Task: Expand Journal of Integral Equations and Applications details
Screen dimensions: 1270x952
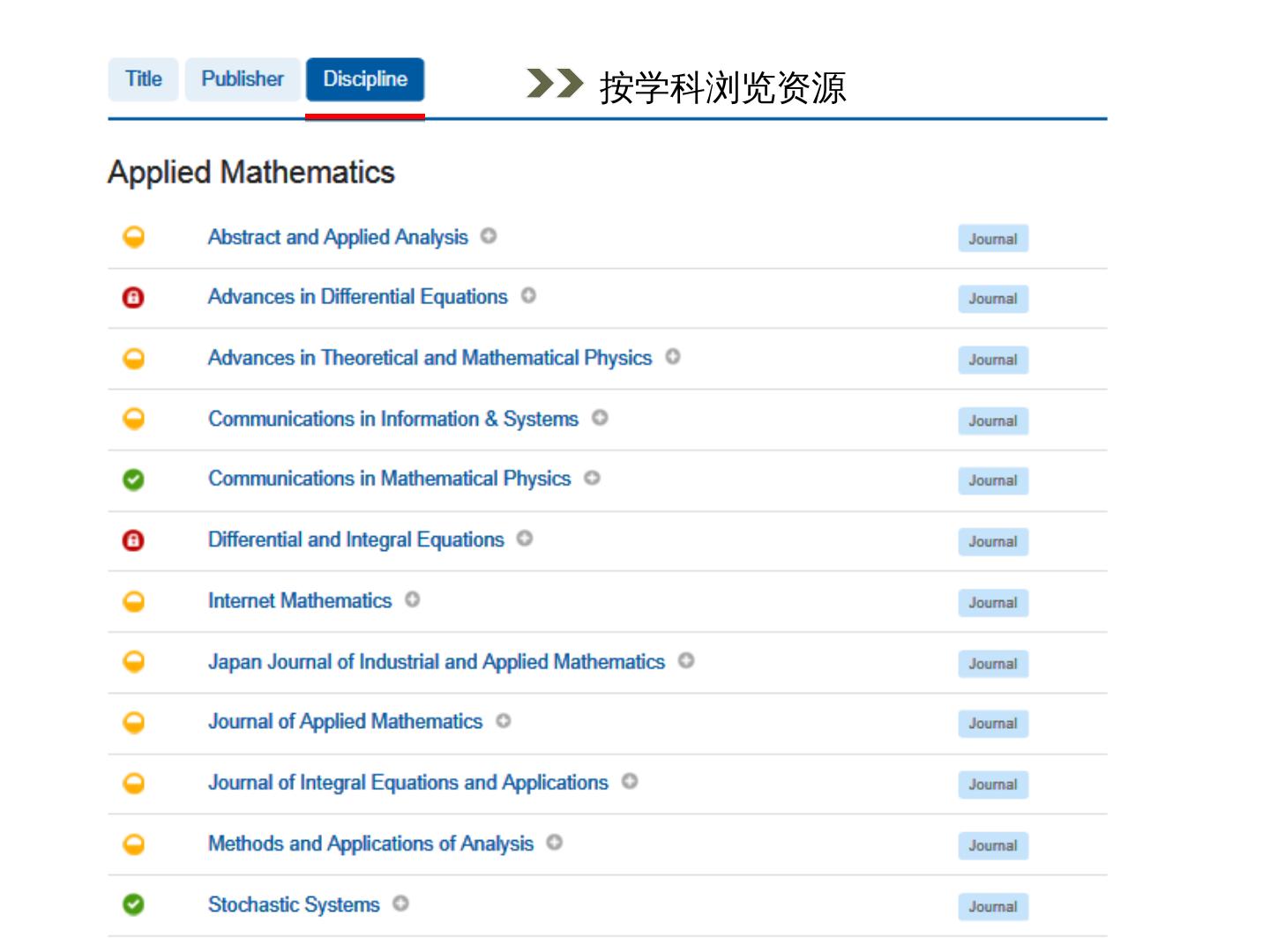Action: [630, 781]
